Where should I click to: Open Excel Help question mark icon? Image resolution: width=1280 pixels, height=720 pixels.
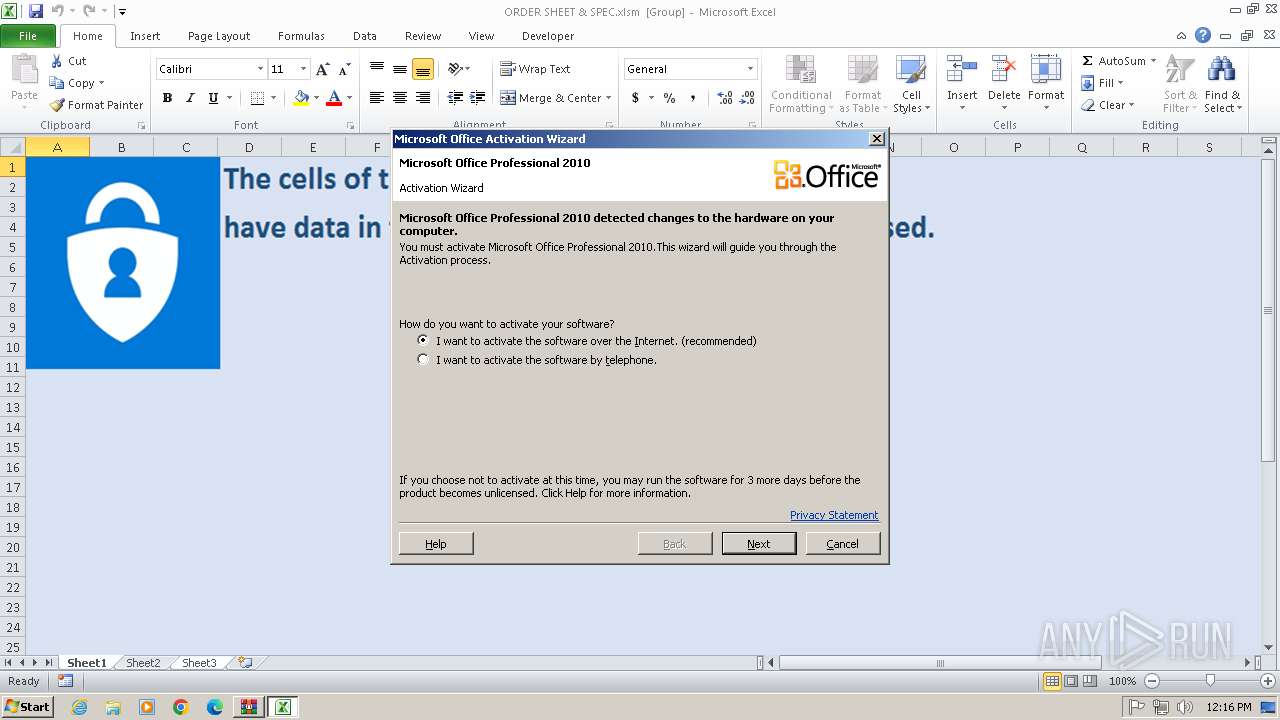(1203, 35)
